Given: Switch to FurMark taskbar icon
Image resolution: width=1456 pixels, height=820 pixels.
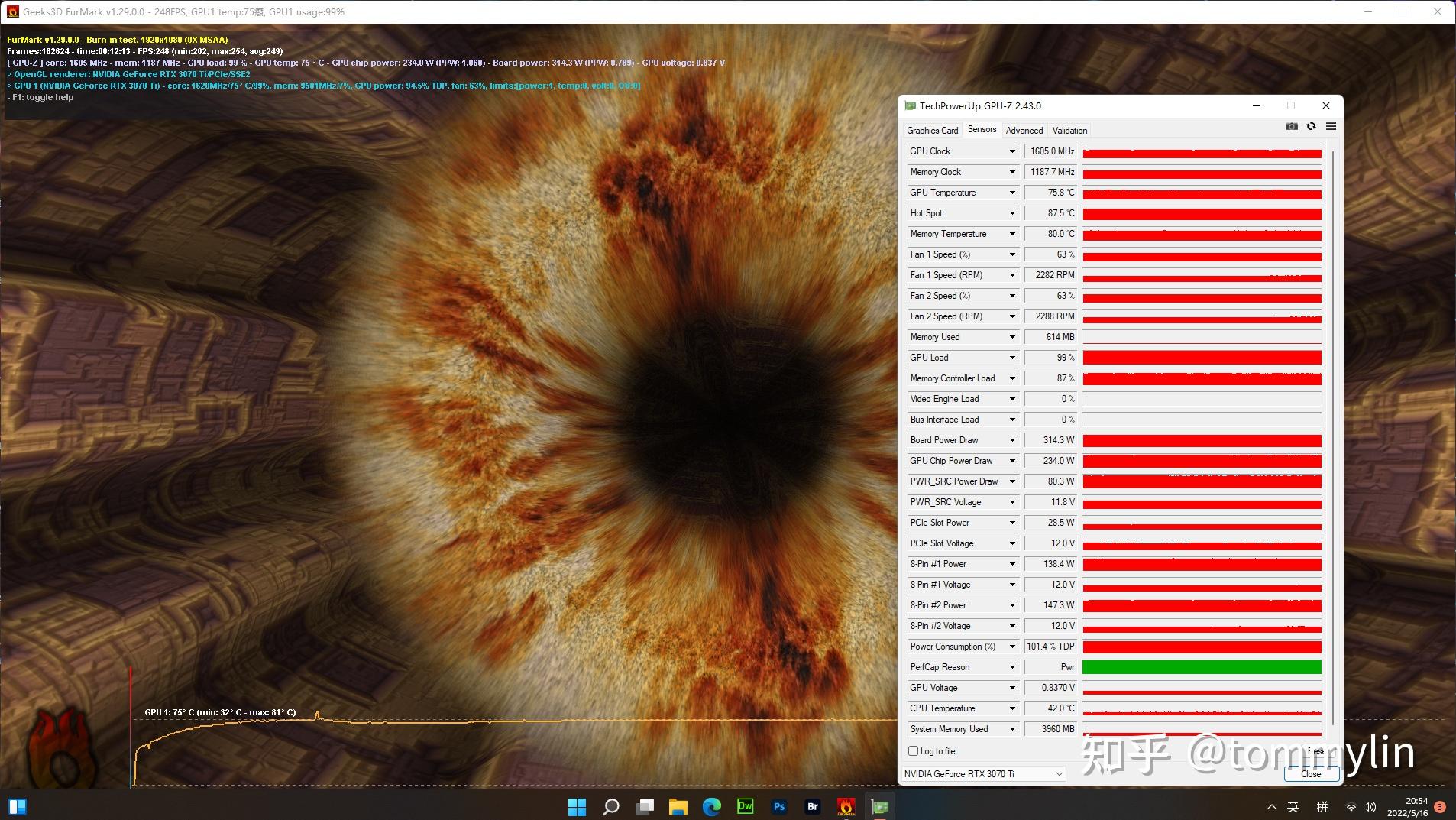Looking at the screenshot, I should 846,806.
